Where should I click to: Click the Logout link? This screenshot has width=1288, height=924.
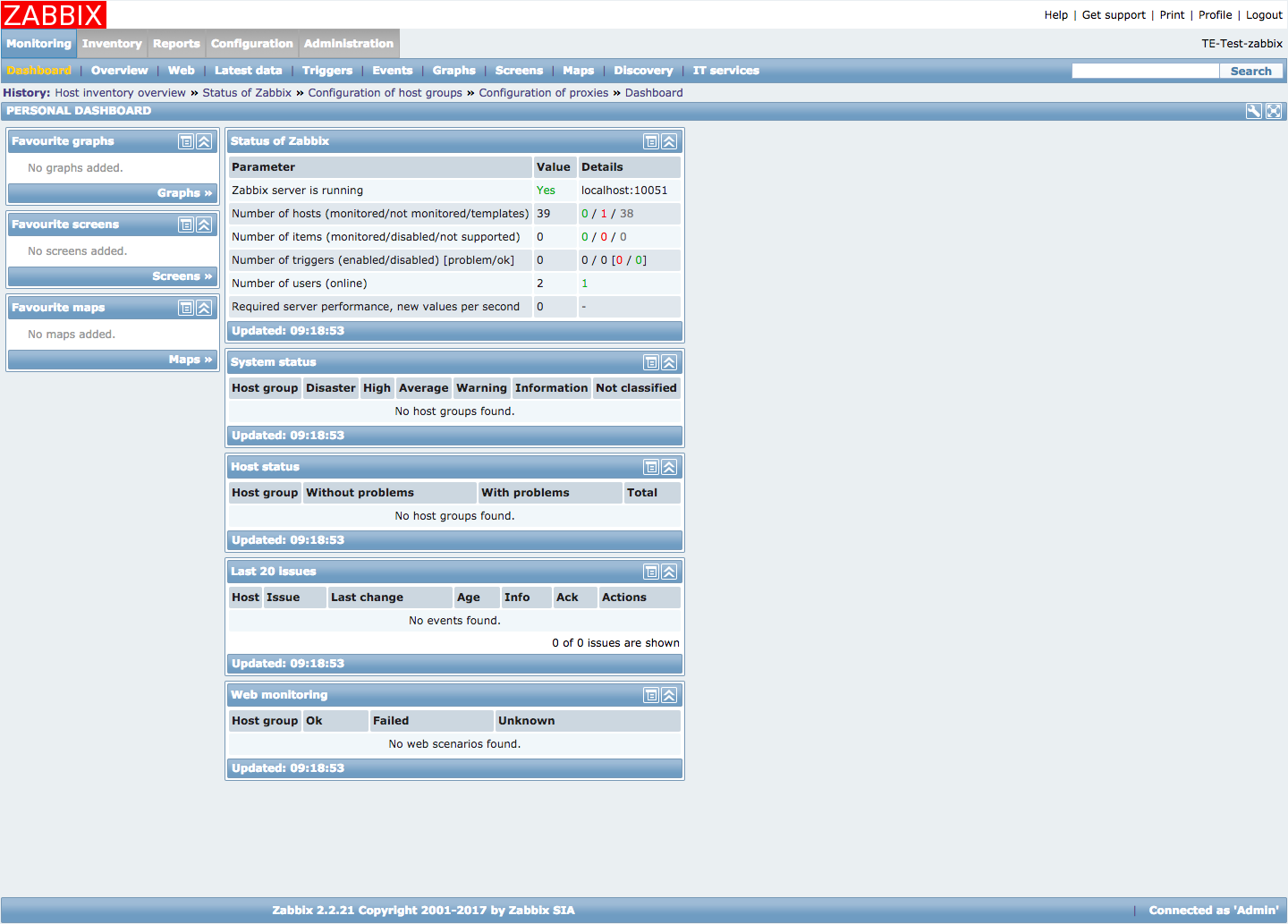pyautogui.click(x=1264, y=15)
